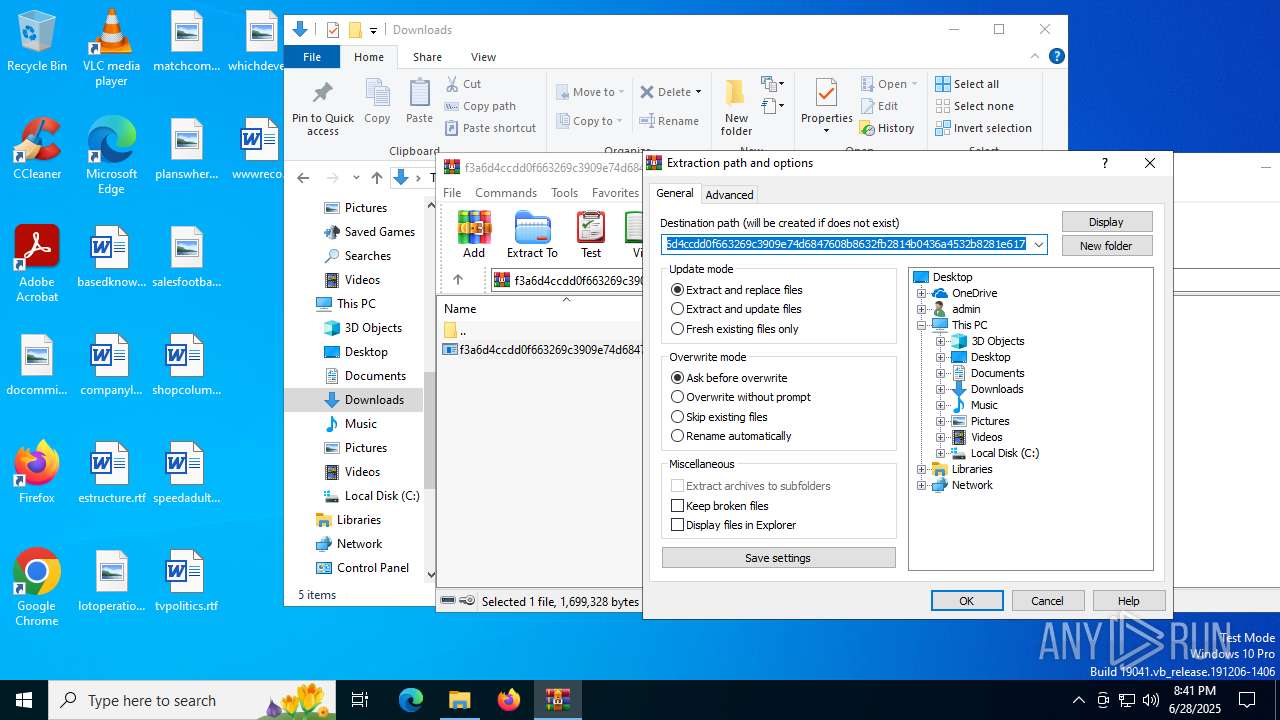The height and width of the screenshot is (720, 1280).
Task: Open the Delete dropdown in the ribbon
Action: [x=698, y=92]
